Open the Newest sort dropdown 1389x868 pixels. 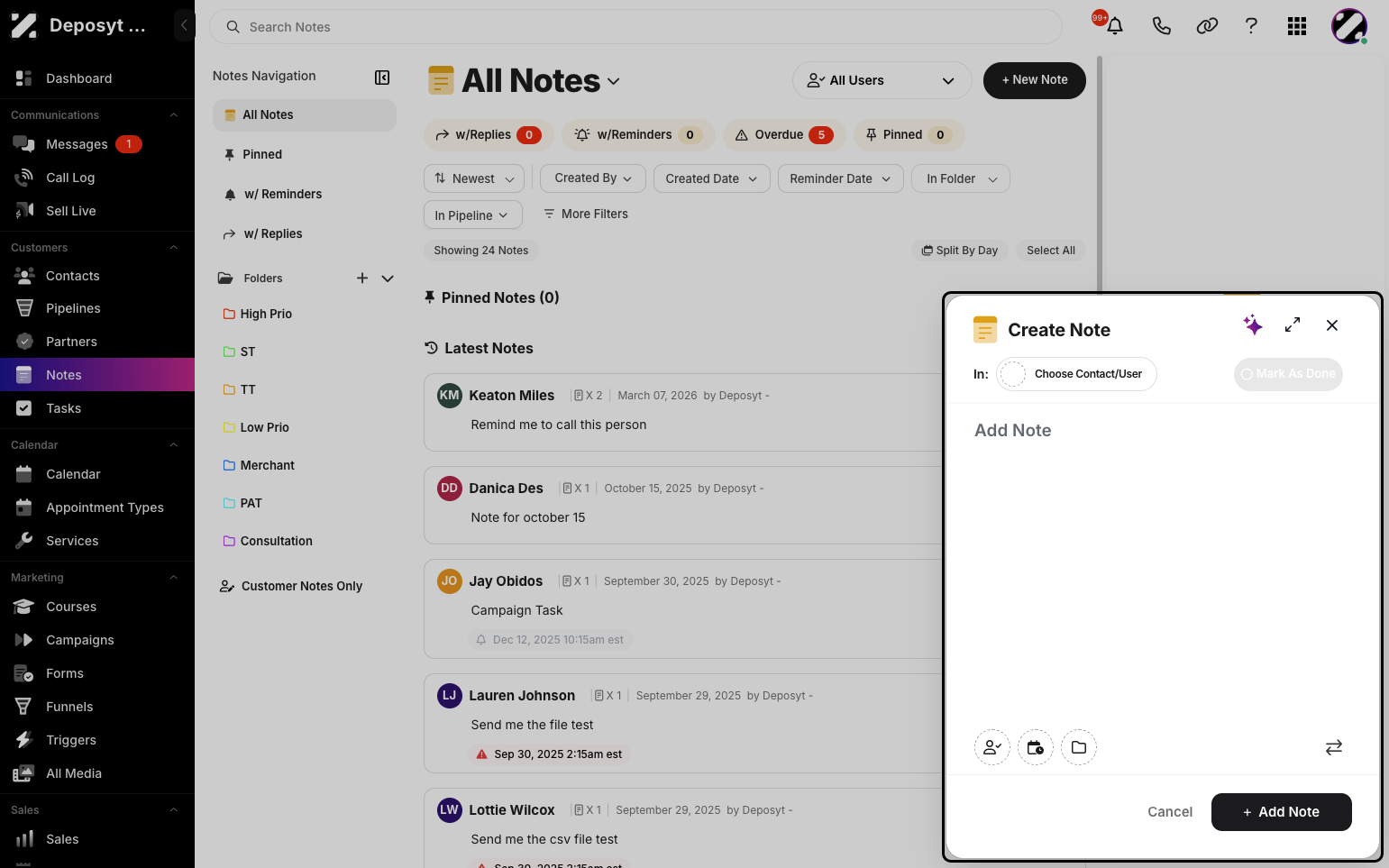(474, 178)
